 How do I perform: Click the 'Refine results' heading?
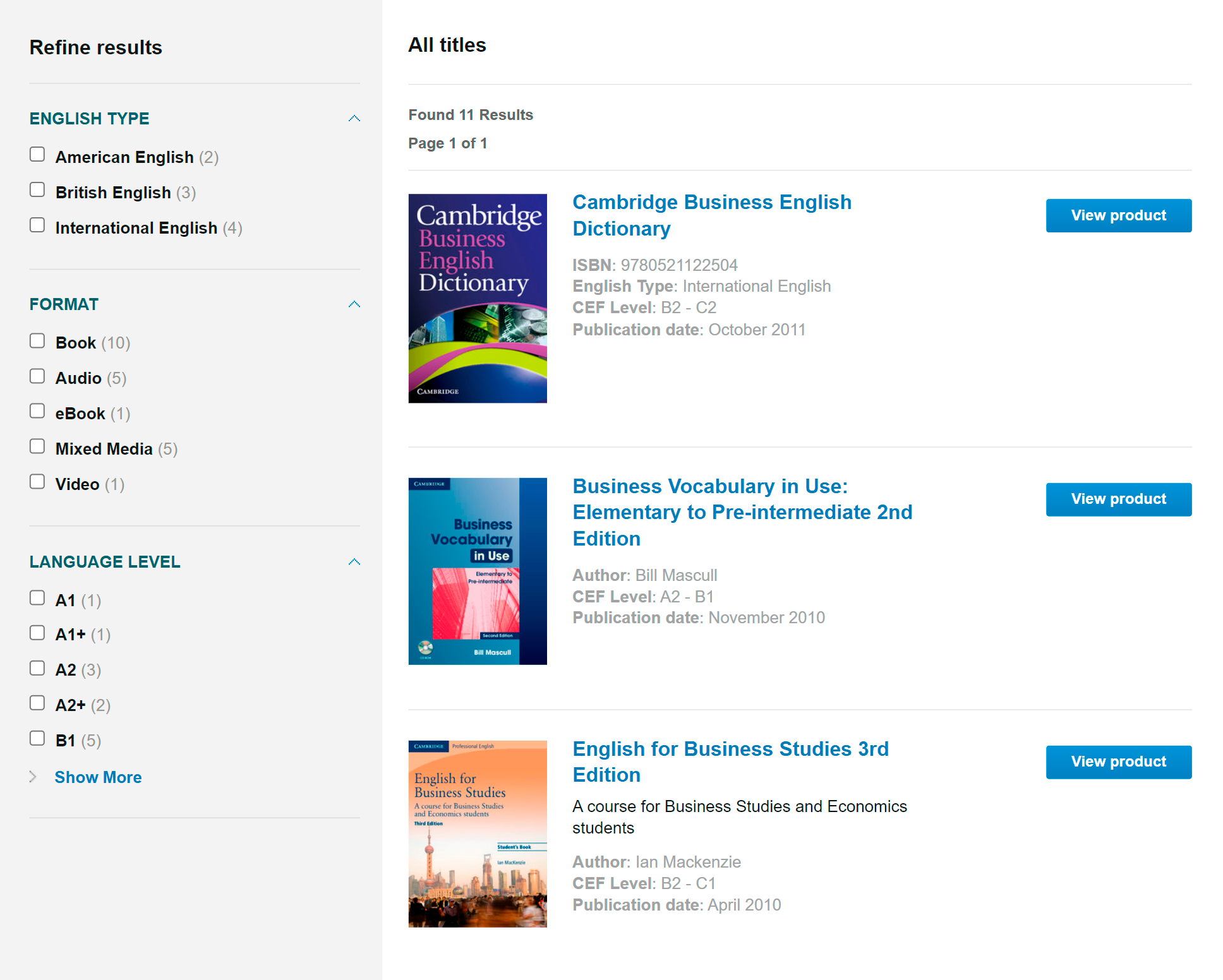(96, 47)
